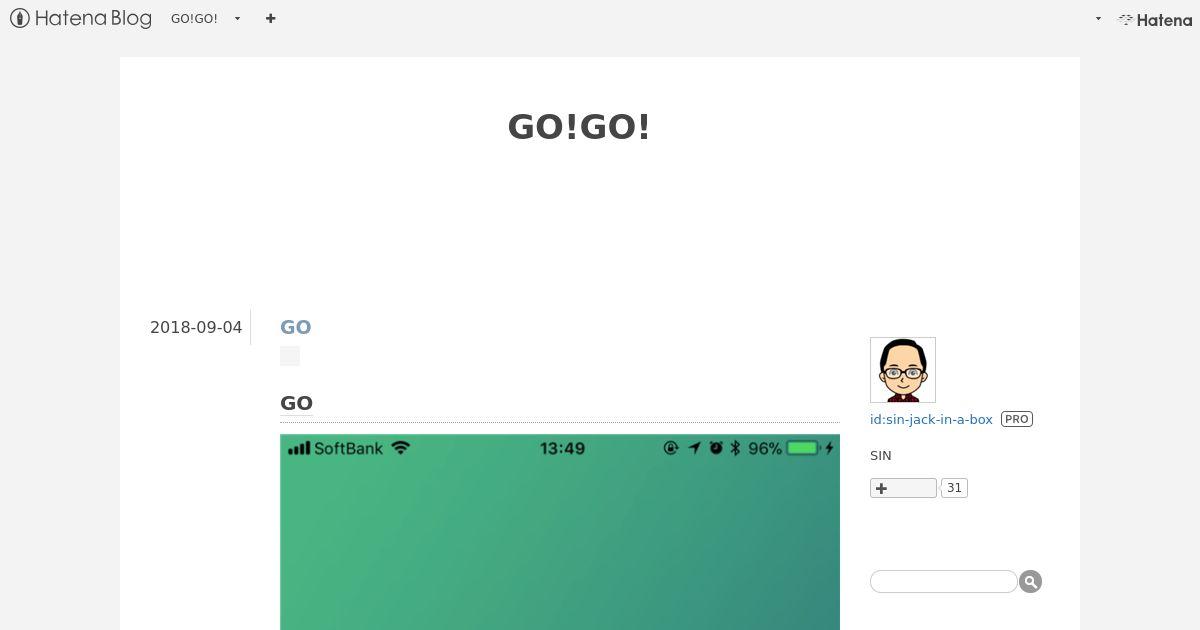Expand the account dropdown near Hatena logo
Screen dimensions: 1200x630
[x=1098, y=19]
